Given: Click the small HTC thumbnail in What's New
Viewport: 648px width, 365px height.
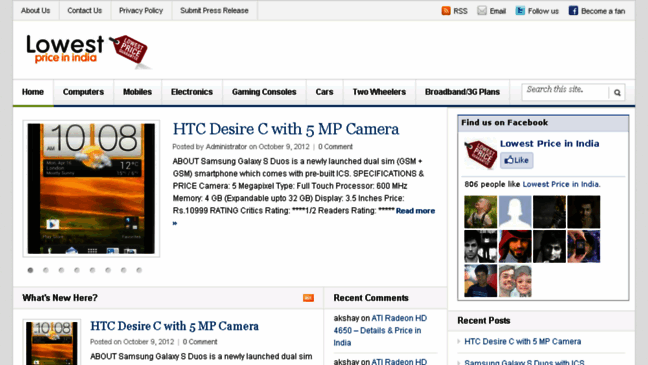Looking at the screenshot, I should click(x=52, y=342).
